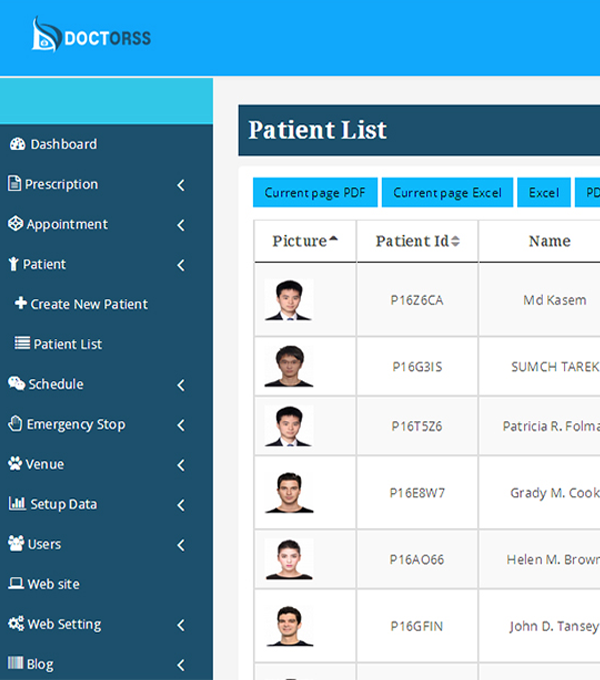Expand the Venue menu chevron
600x680 pixels.
click(x=181, y=465)
